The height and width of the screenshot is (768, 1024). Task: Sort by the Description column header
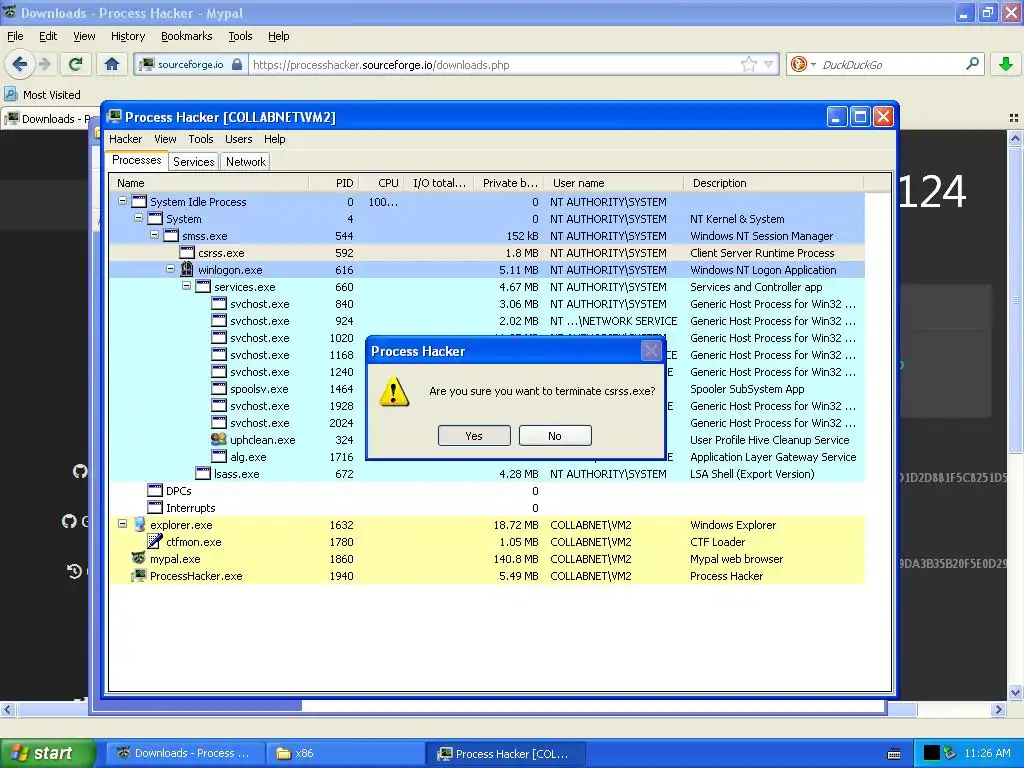coord(773,183)
